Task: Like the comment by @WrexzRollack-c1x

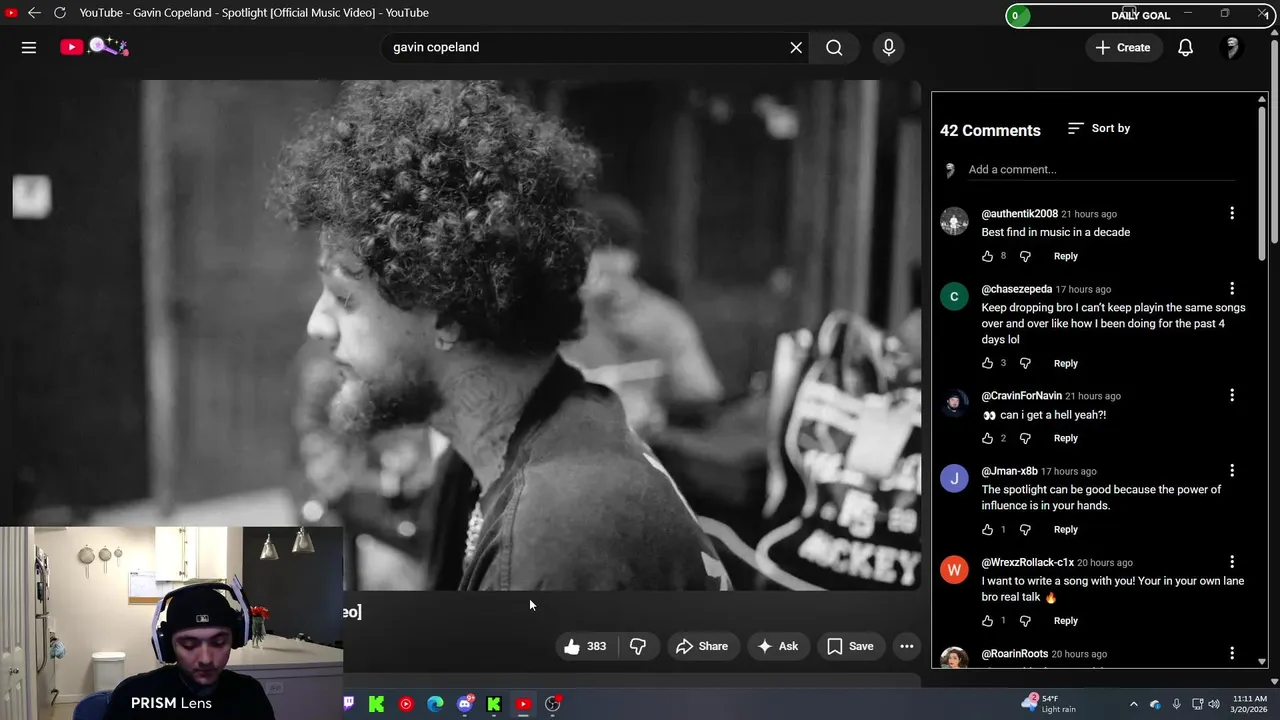Action: click(988, 620)
